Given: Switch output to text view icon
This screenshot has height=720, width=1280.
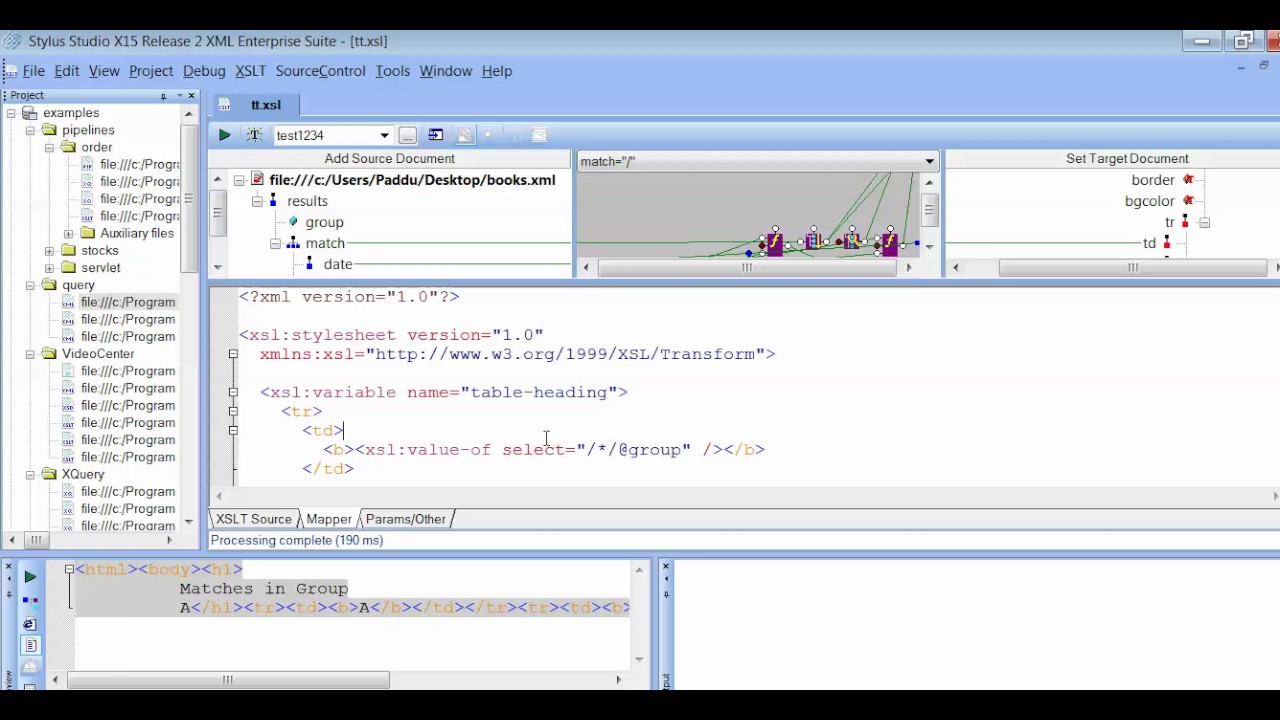Looking at the screenshot, I should pyautogui.click(x=30, y=646).
